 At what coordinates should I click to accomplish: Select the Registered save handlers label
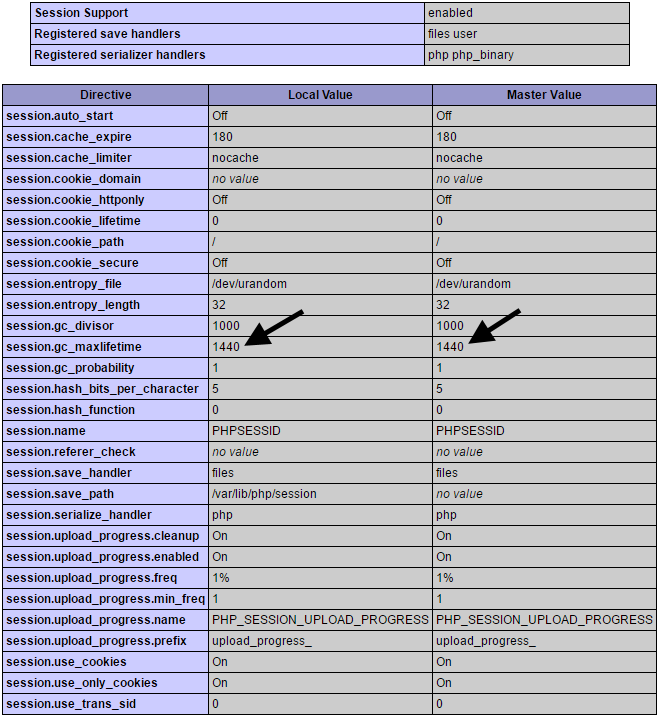coord(107,34)
